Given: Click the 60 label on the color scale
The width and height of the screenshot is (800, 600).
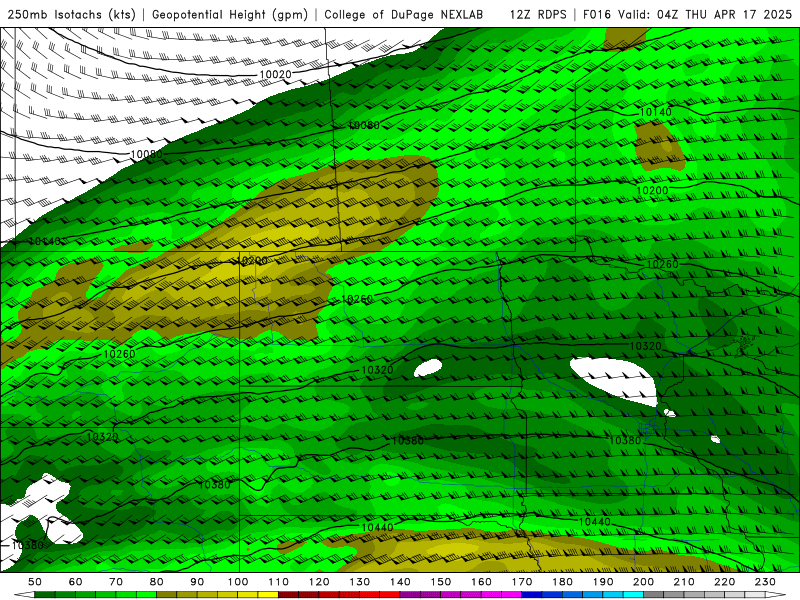Looking at the screenshot, I should pos(75,582).
